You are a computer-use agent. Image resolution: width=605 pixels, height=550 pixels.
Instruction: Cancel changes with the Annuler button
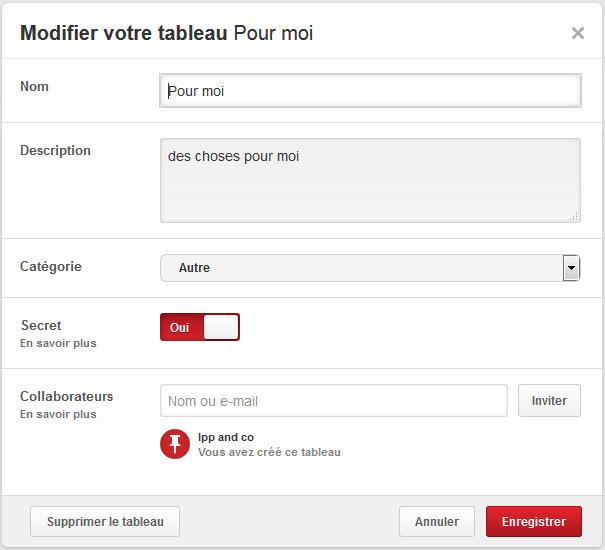pyautogui.click(x=437, y=521)
